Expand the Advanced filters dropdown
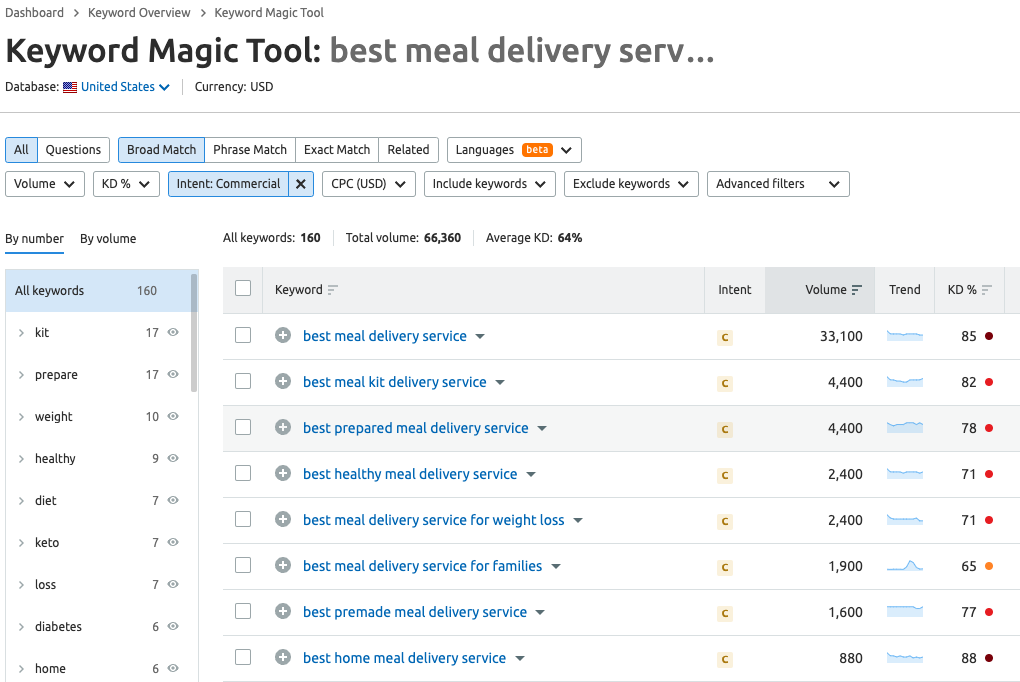Screen dimensions: 1020x682 pos(778,184)
